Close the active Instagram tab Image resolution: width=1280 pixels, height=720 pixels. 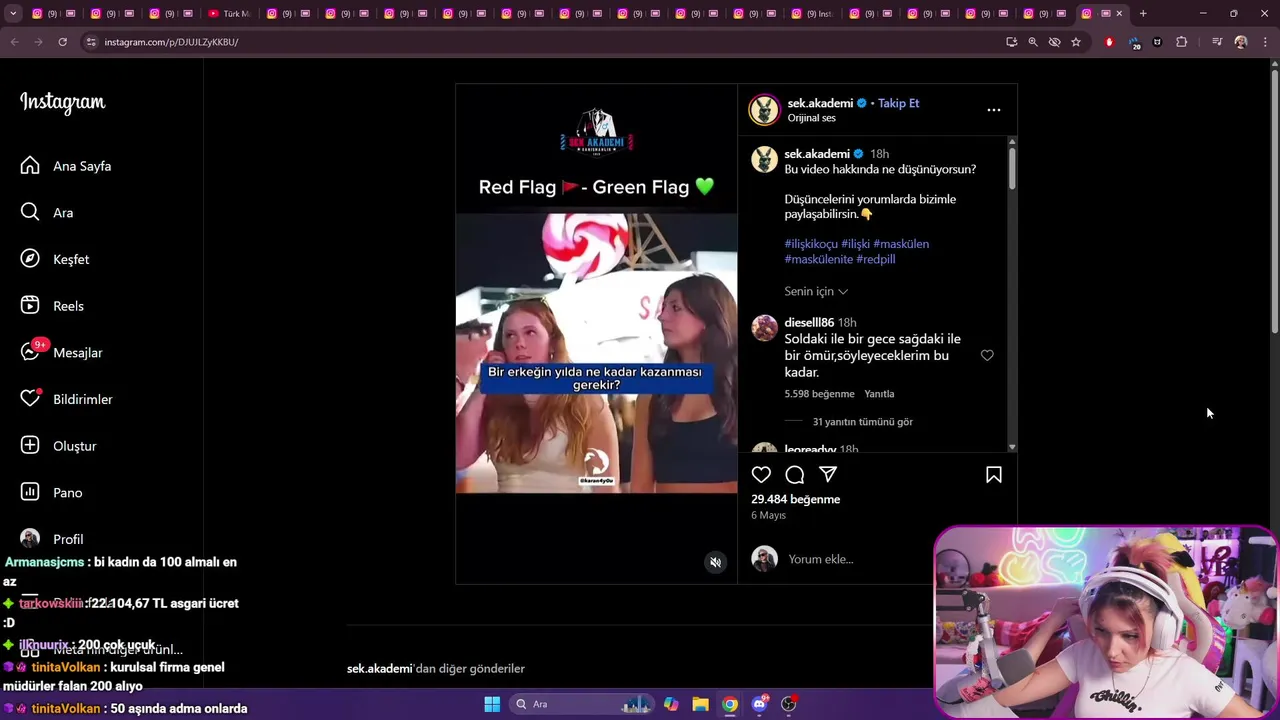(1119, 14)
